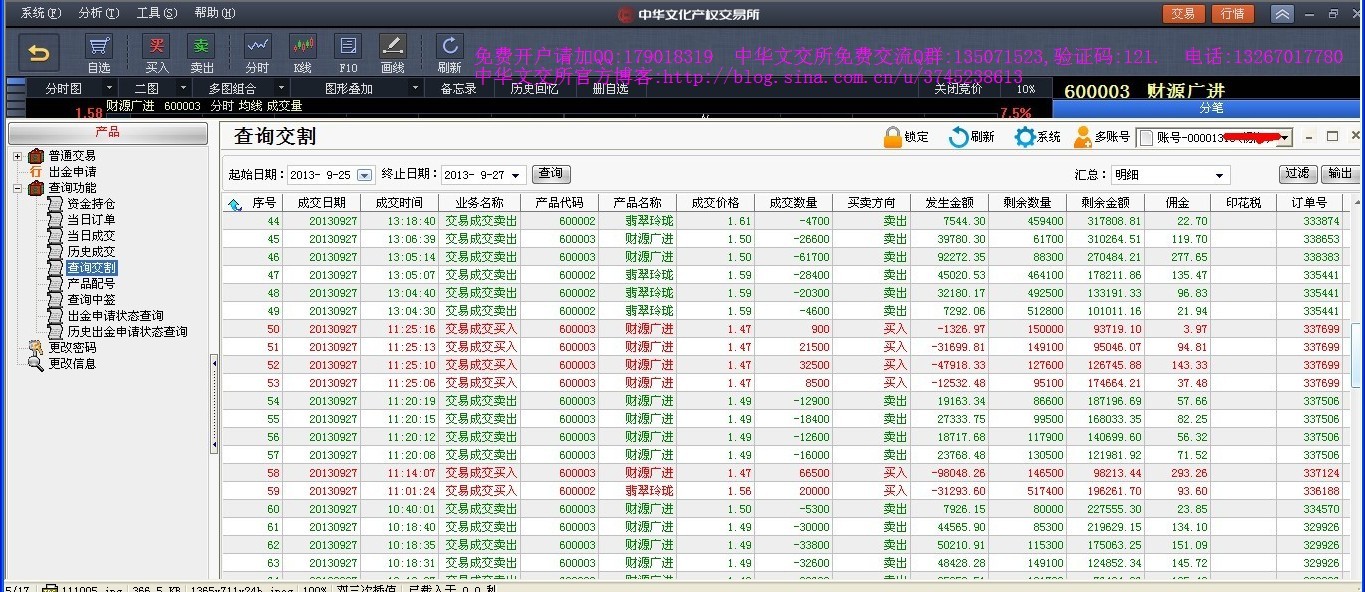Image resolution: width=1365 pixels, height=592 pixels.
Task: Open 更改密码 keys icon
Action: pyautogui.click(x=36, y=348)
